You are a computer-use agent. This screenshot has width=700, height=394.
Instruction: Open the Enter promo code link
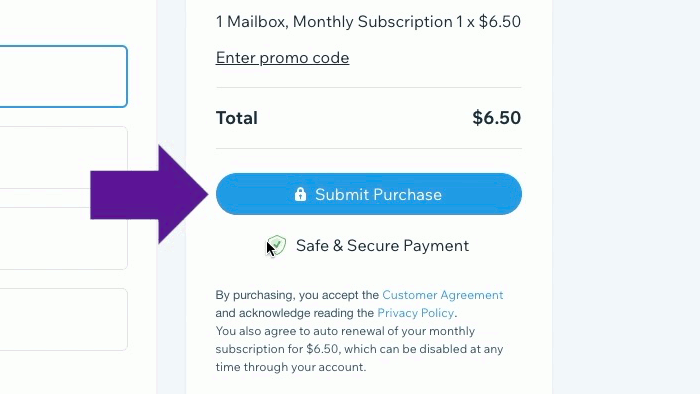coord(282,58)
